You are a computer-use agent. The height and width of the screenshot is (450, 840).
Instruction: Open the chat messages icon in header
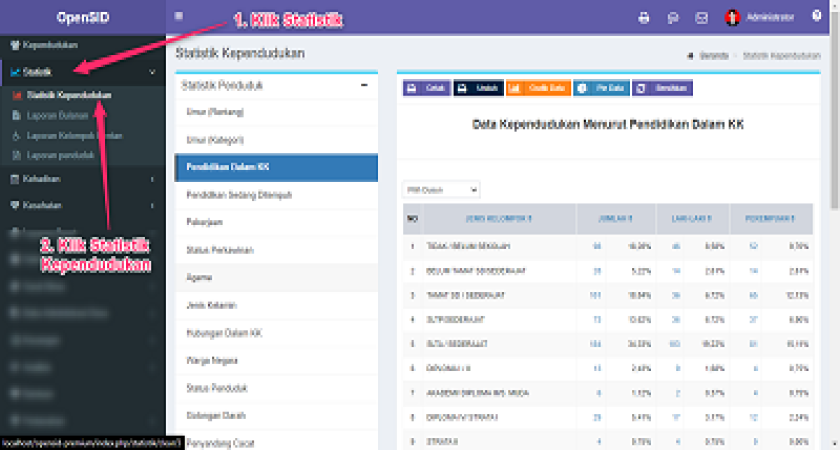point(673,17)
